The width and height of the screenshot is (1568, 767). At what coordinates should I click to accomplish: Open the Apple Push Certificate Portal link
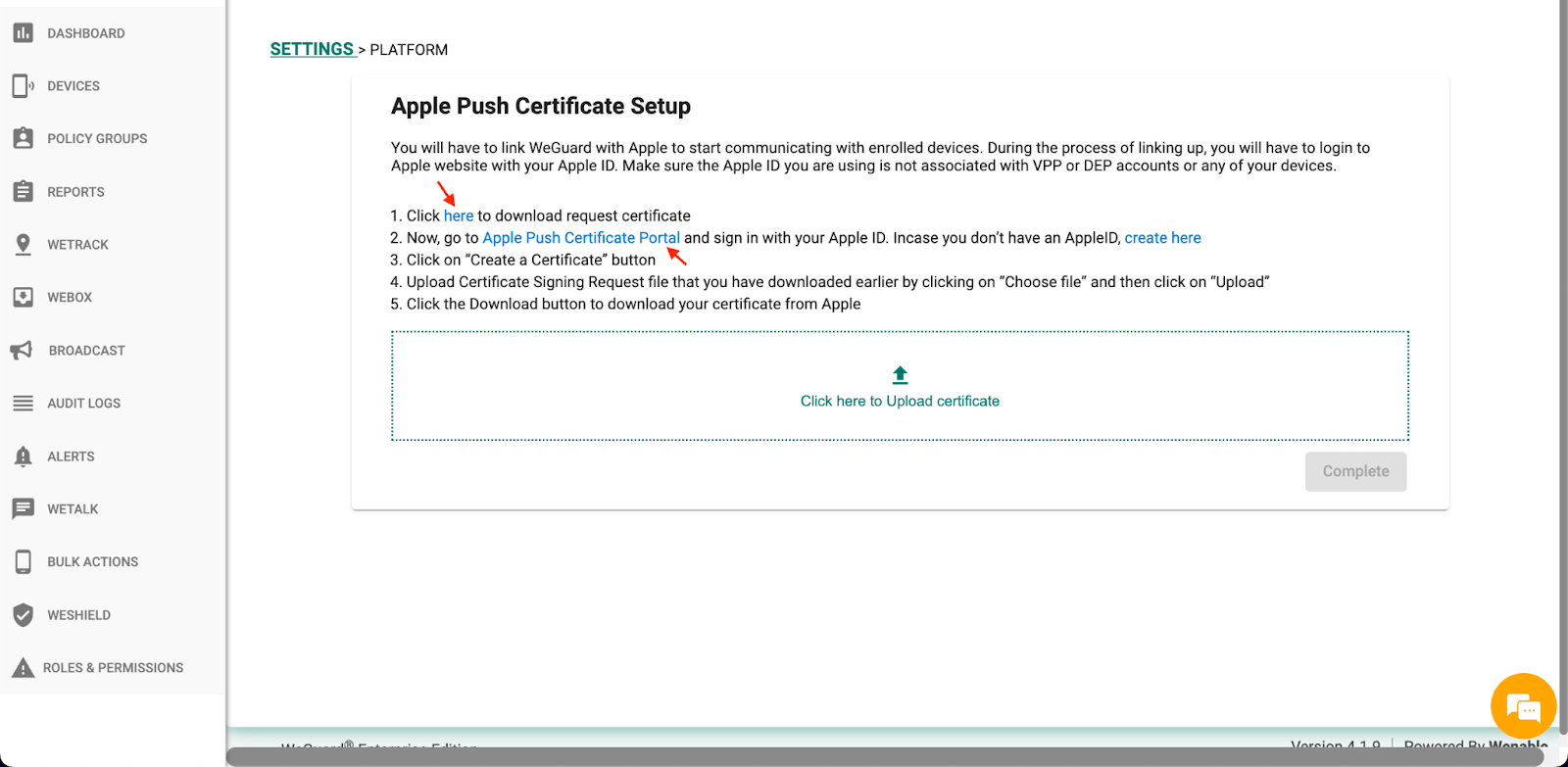tap(581, 238)
